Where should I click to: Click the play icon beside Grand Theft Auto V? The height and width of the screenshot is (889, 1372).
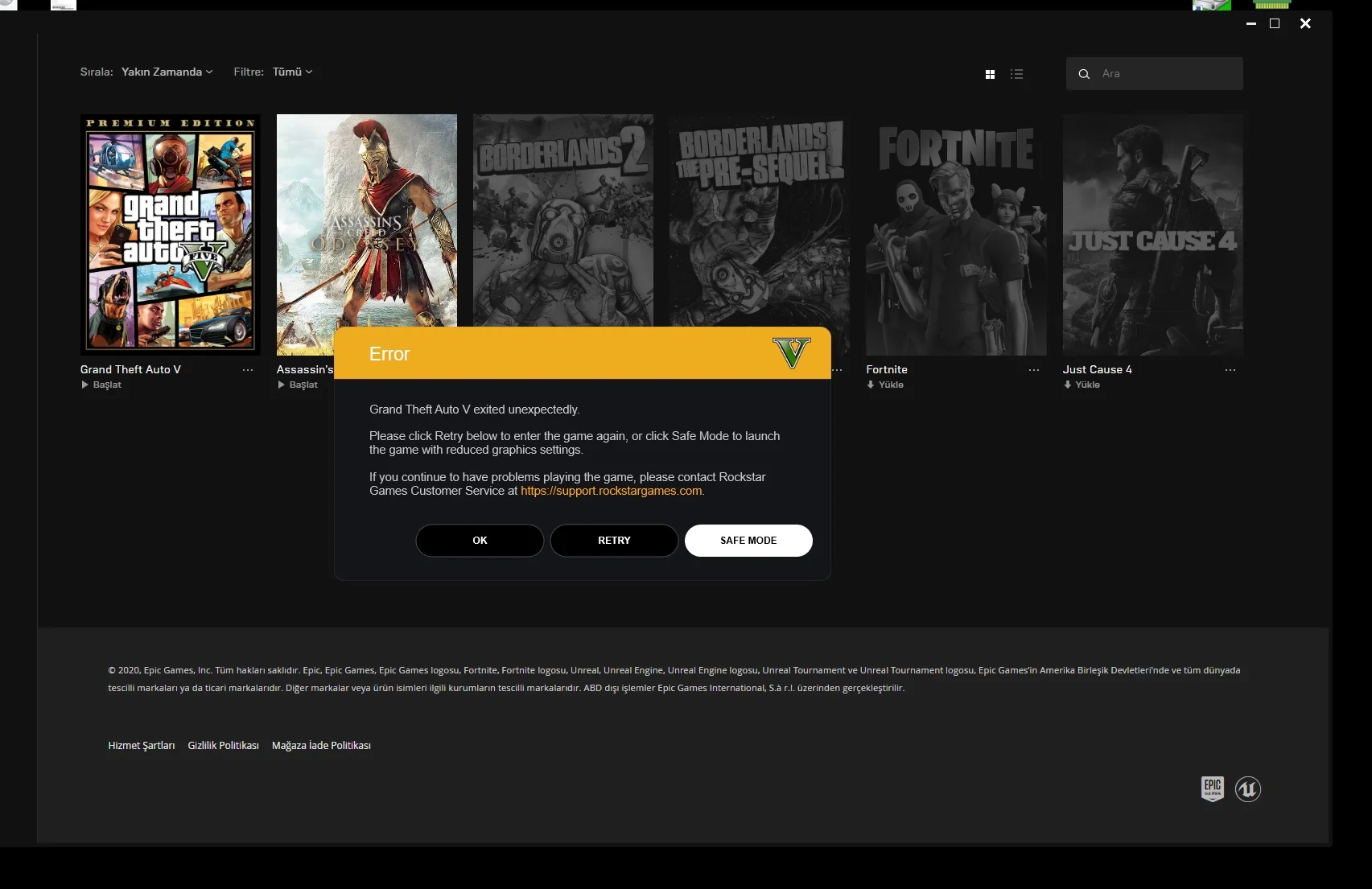click(84, 385)
